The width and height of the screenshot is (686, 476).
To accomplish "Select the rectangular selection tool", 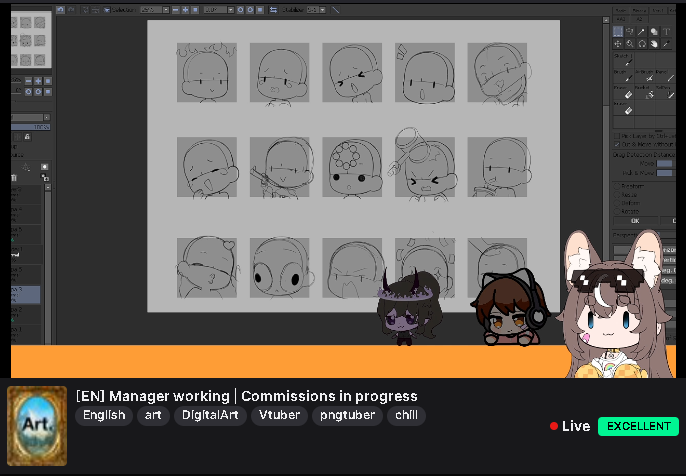I will (x=618, y=31).
